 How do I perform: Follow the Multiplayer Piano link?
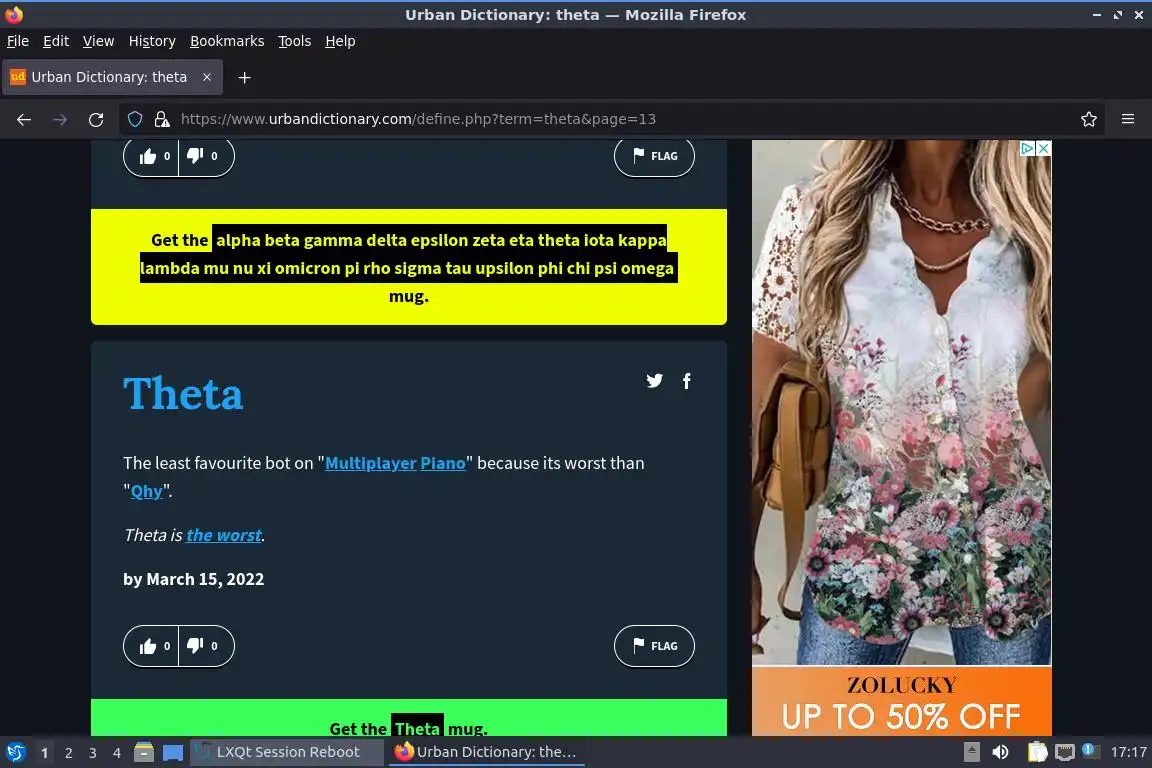[395, 463]
